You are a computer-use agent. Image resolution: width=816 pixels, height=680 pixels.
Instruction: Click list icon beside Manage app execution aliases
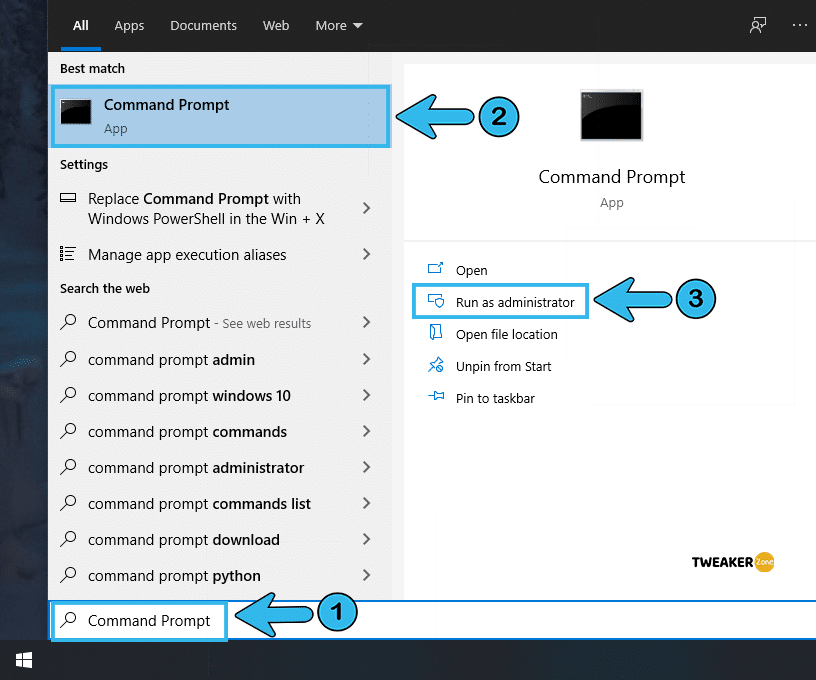[68, 253]
